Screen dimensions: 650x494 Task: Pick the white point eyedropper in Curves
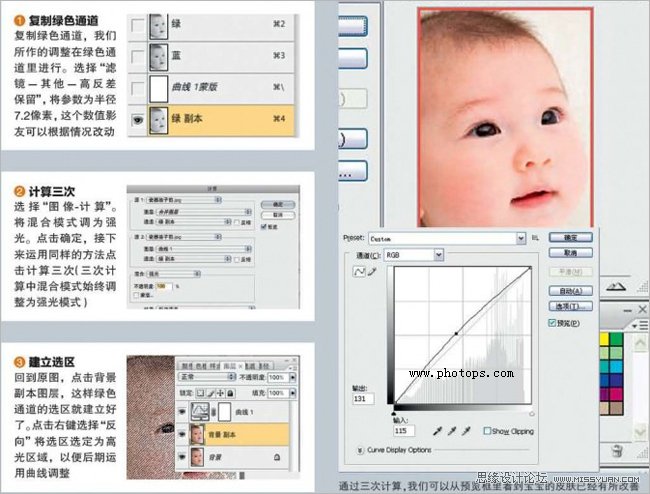click(x=466, y=431)
